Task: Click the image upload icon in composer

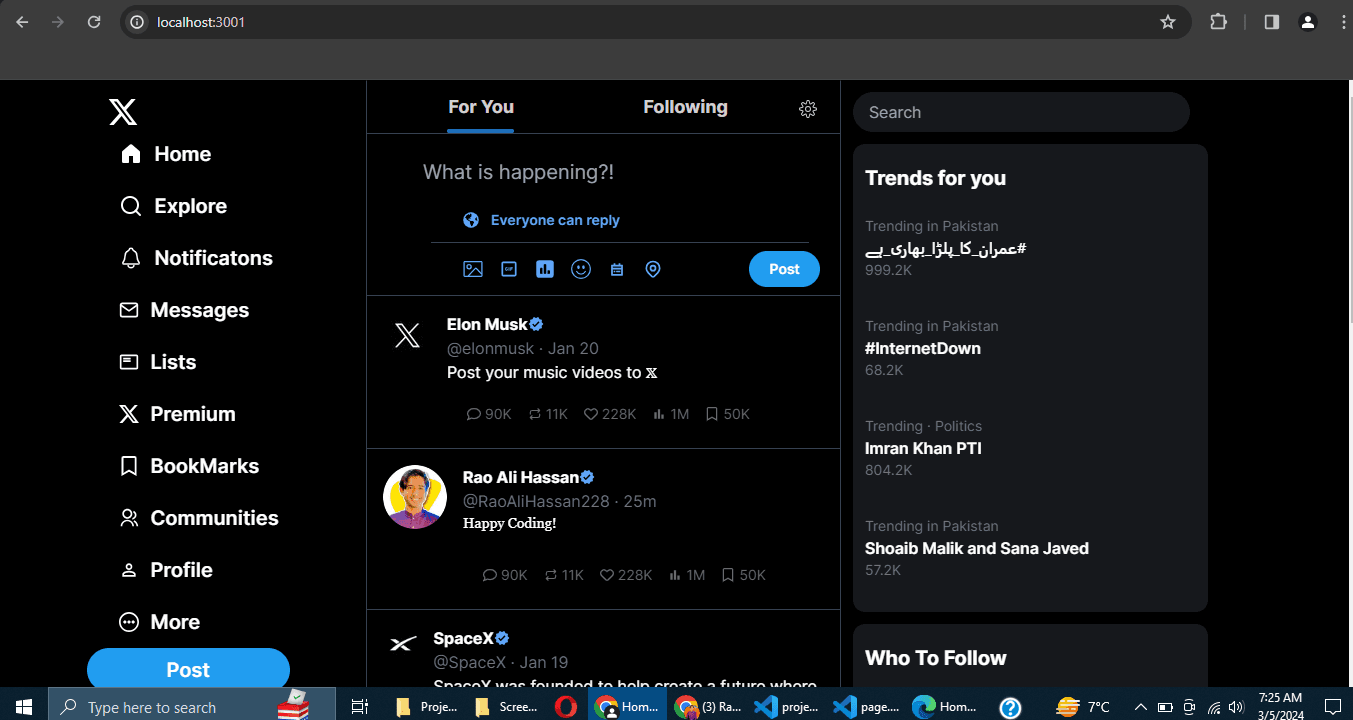Action: tap(473, 269)
